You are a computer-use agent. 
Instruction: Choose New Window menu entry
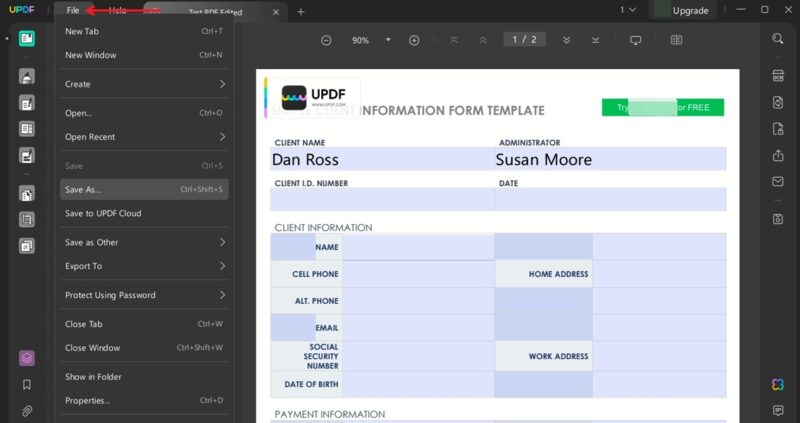click(144, 55)
